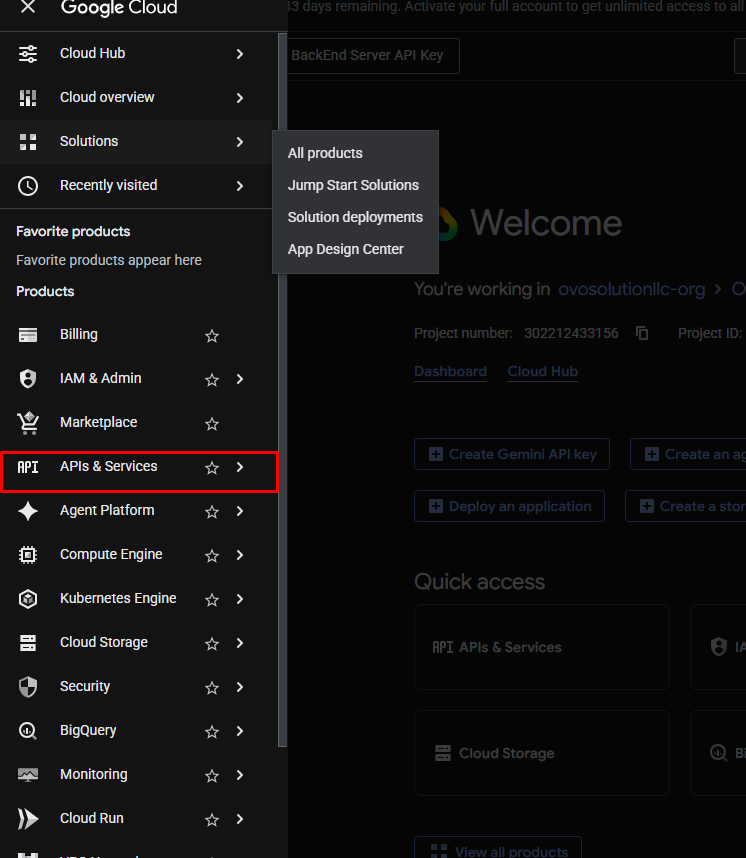This screenshot has width=746, height=858.
Task: Pin Agent Platform with its star
Action: pyautogui.click(x=212, y=512)
